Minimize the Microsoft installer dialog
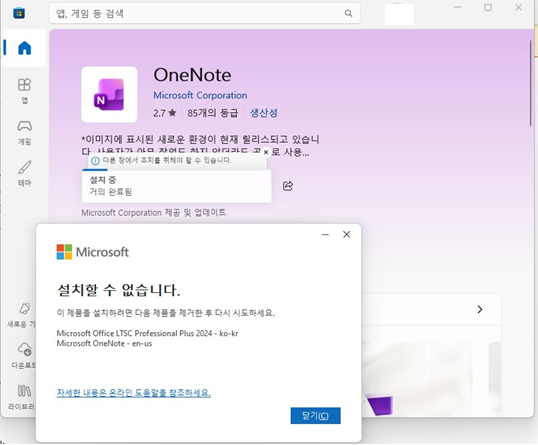This screenshot has height=445, width=538. point(325,235)
